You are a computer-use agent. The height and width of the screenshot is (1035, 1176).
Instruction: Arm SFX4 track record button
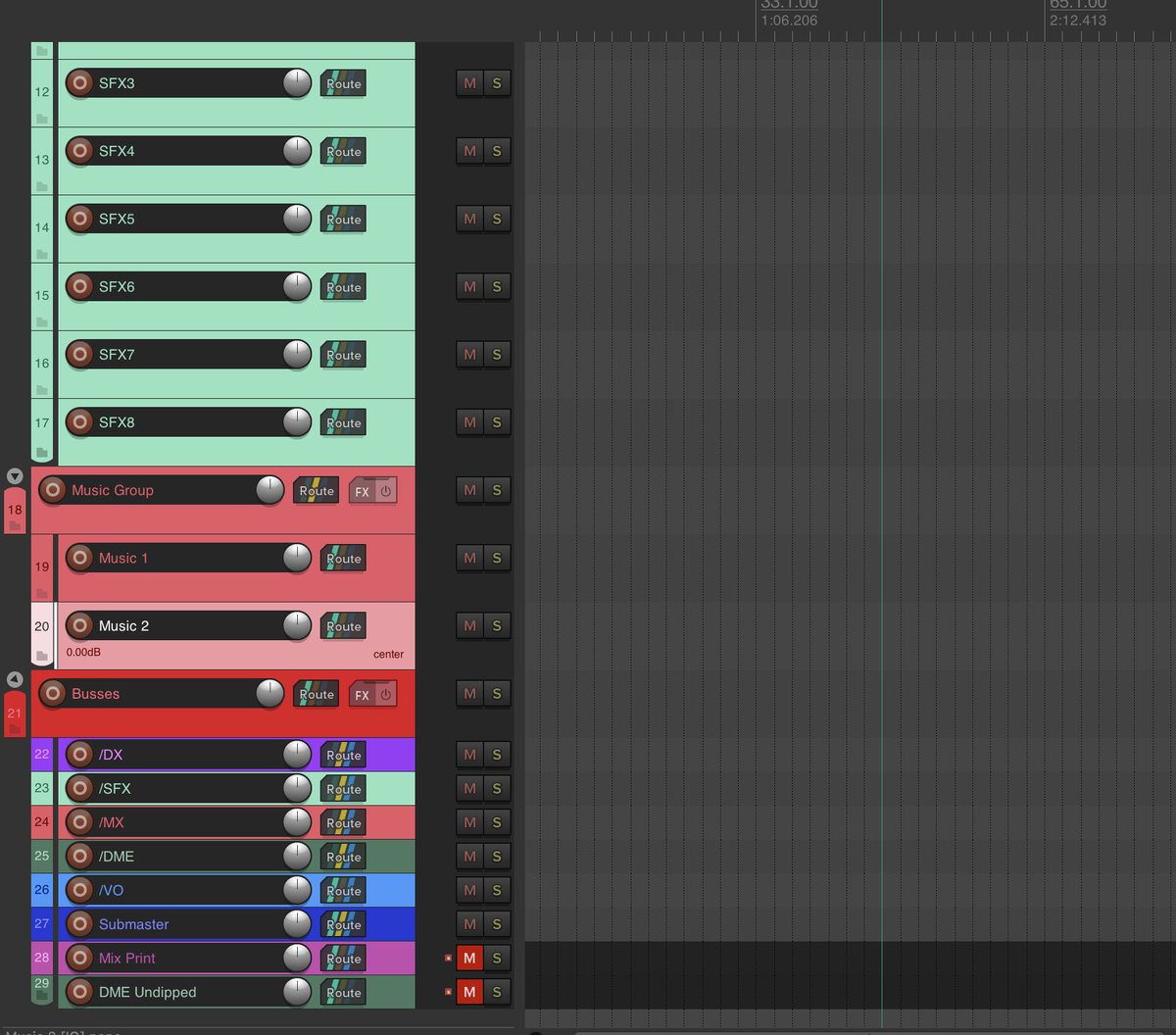(x=80, y=151)
